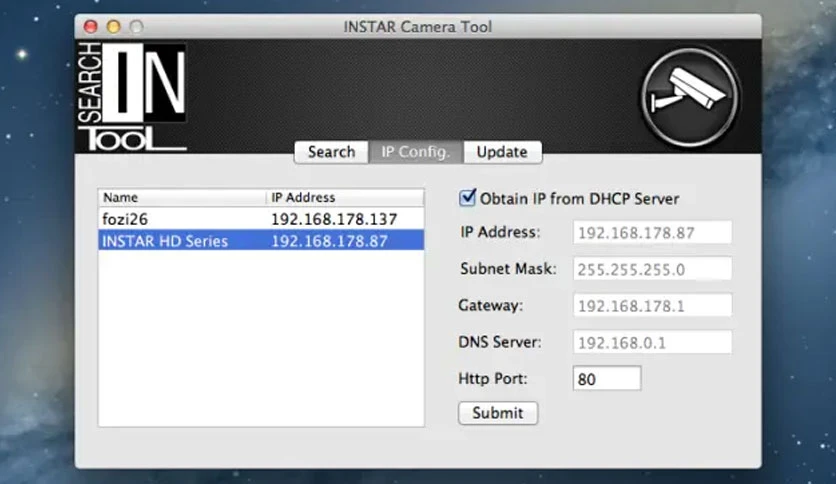
Task: Minimize the window with yellow button
Action: [x=114, y=26]
